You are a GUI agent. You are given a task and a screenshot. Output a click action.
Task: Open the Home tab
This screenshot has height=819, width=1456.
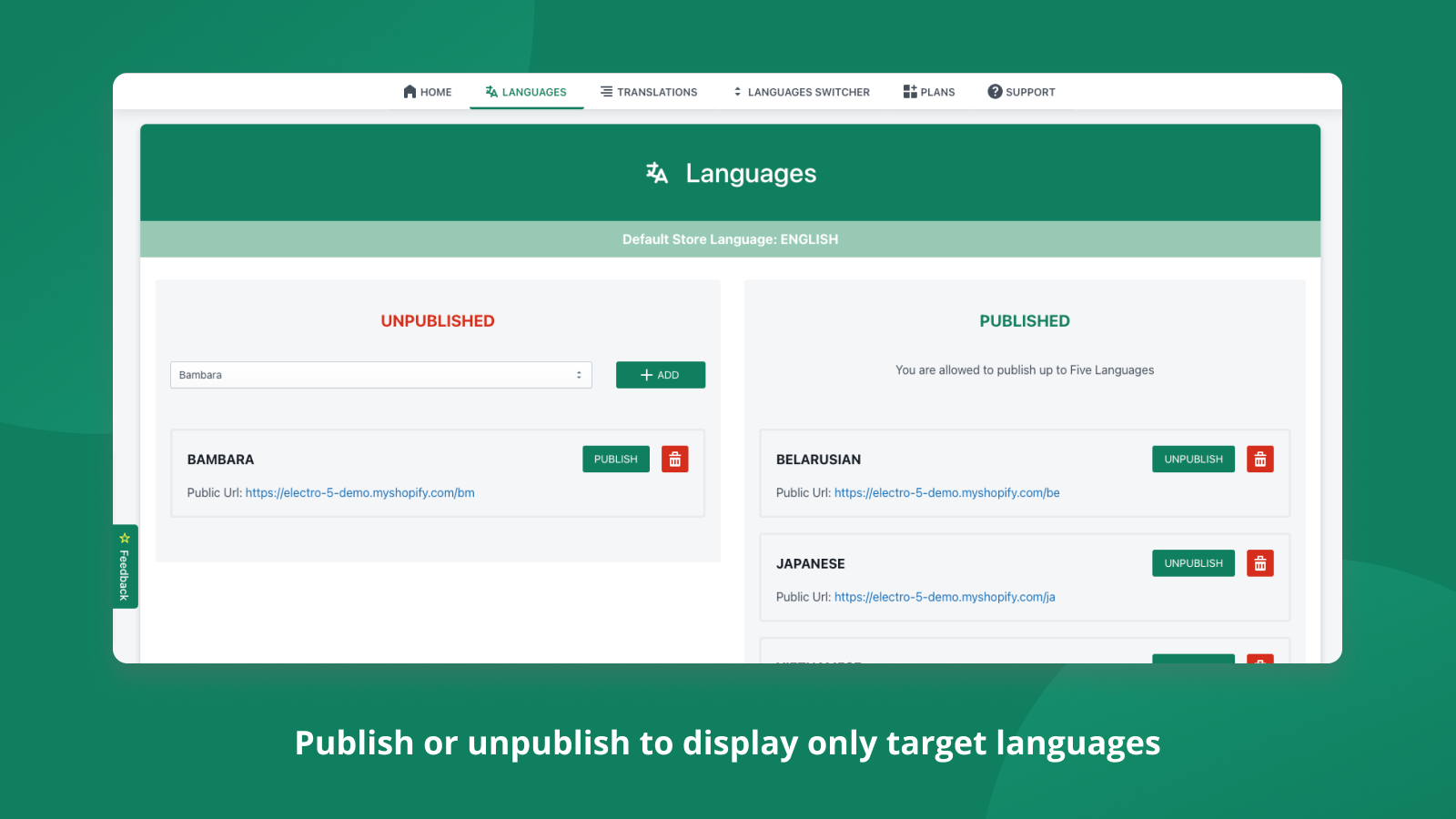click(428, 92)
